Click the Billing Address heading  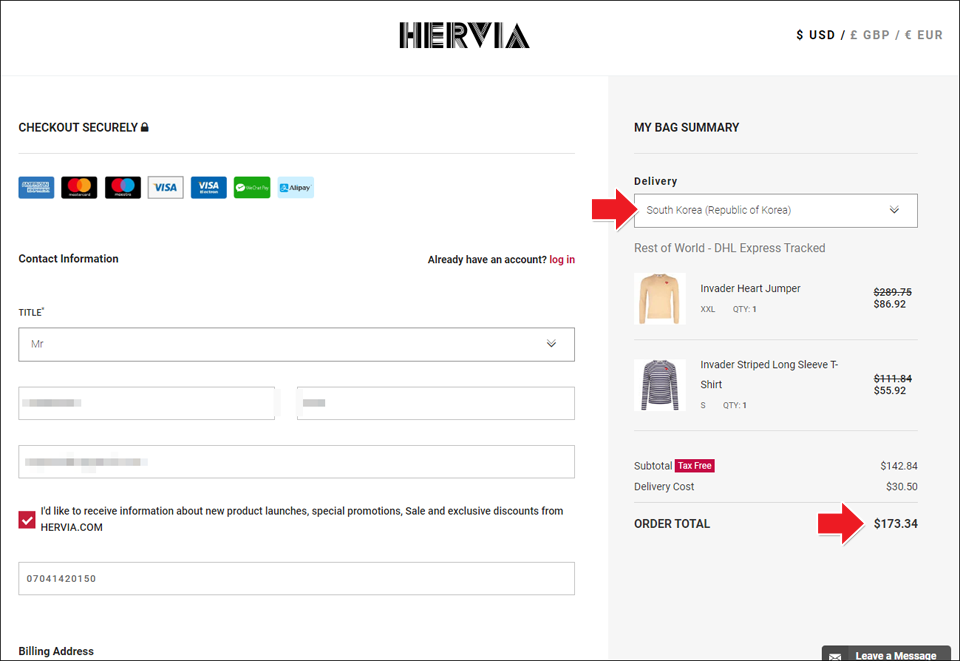(56, 651)
